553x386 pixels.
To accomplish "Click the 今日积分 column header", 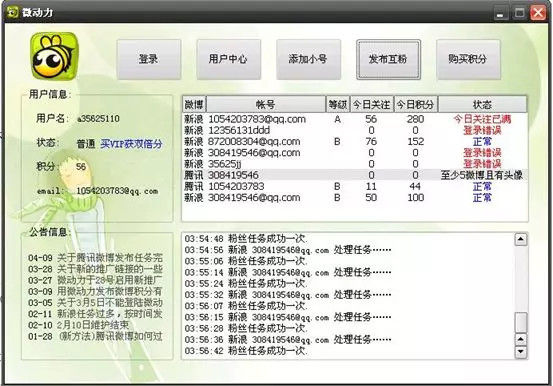I will pos(415,104).
